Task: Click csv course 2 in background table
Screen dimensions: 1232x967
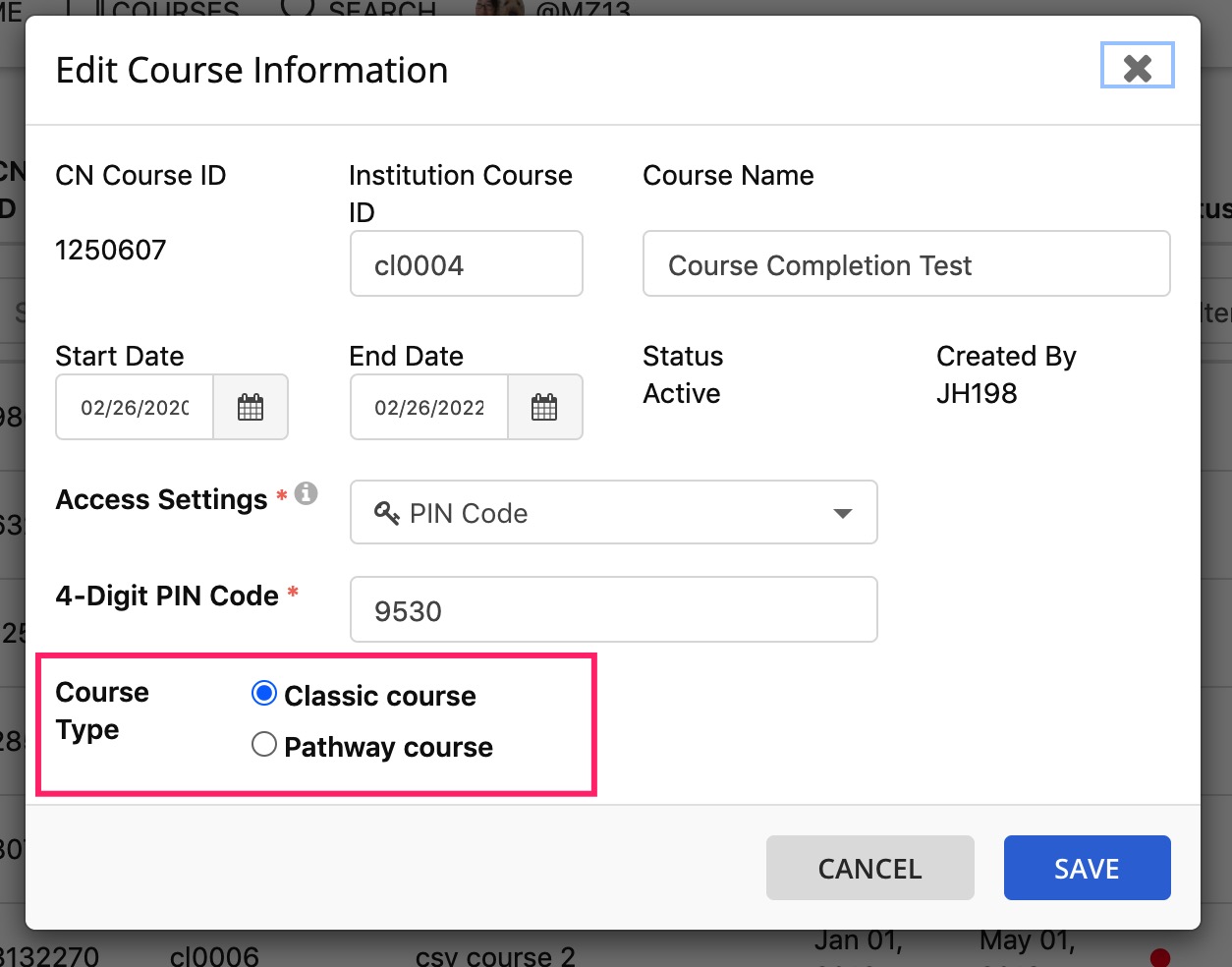Action: pyautogui.click(x=495, y=955)
